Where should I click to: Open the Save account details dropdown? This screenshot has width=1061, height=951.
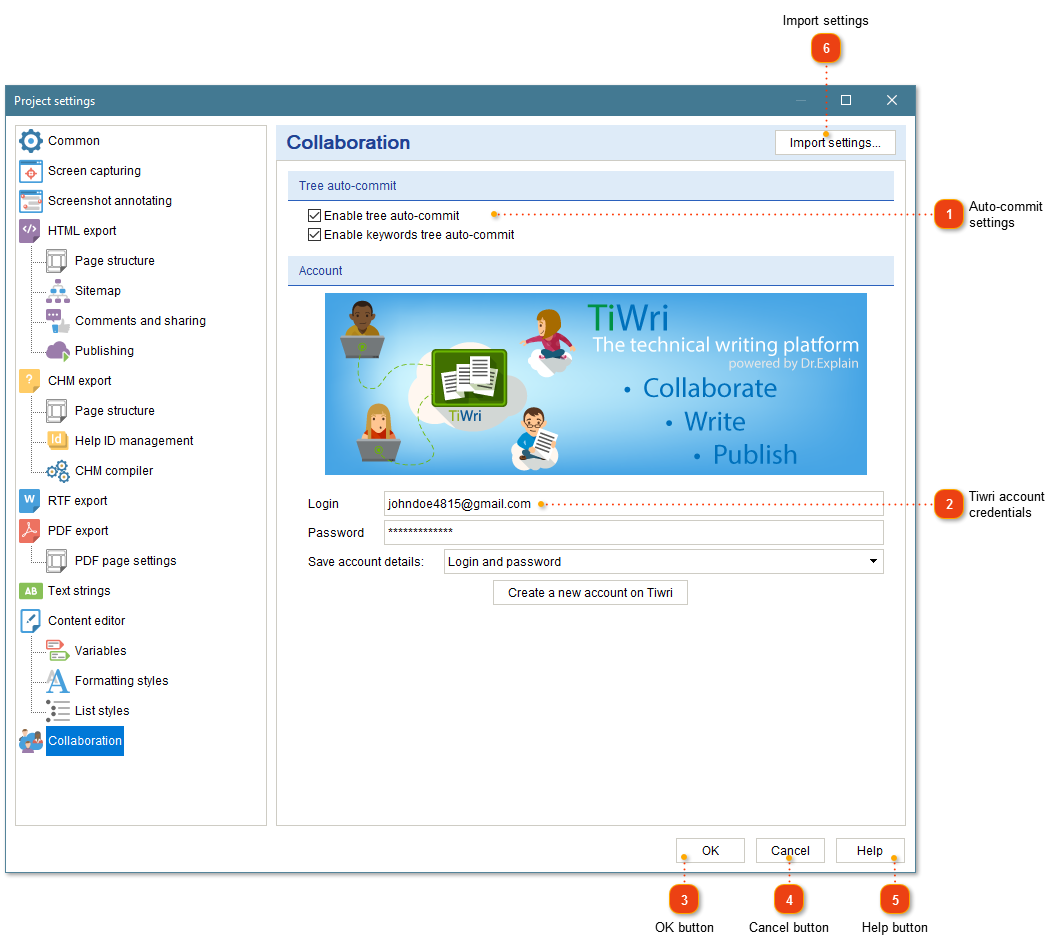tap(663, 561)
